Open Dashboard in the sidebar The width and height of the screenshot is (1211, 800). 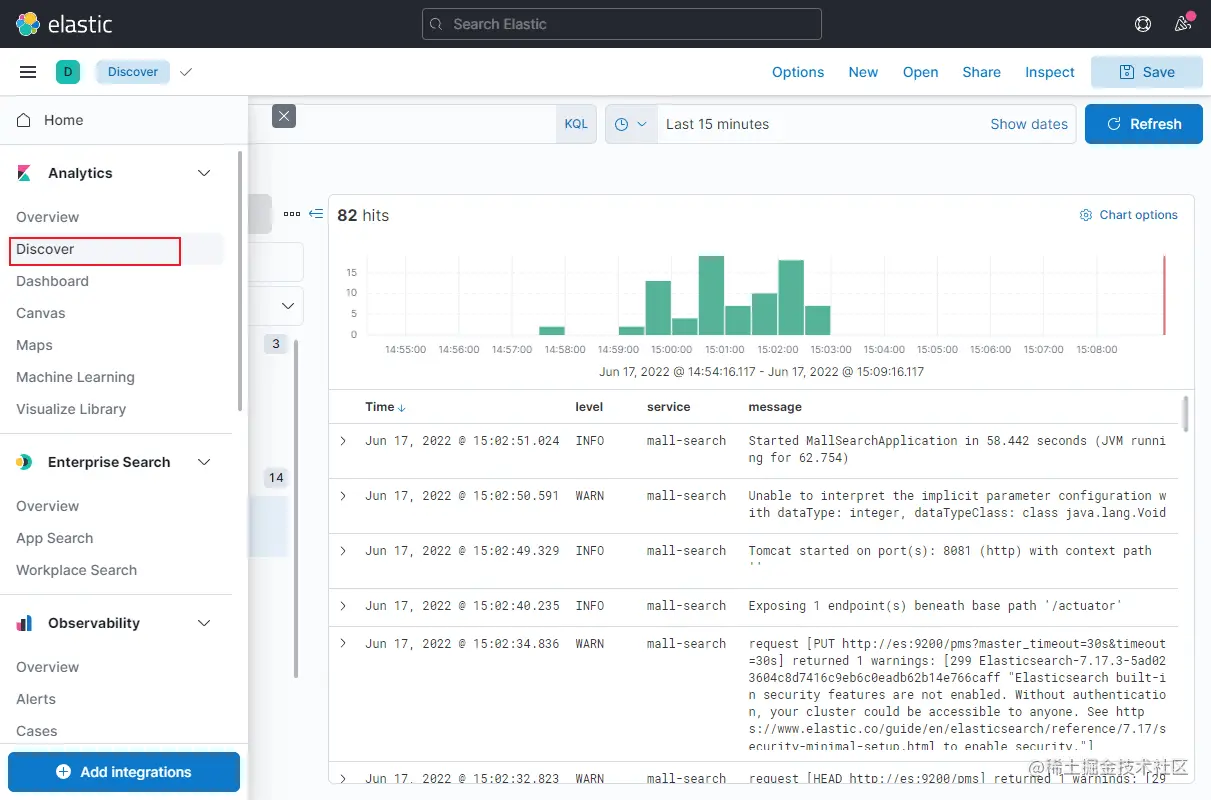[52, 281]
